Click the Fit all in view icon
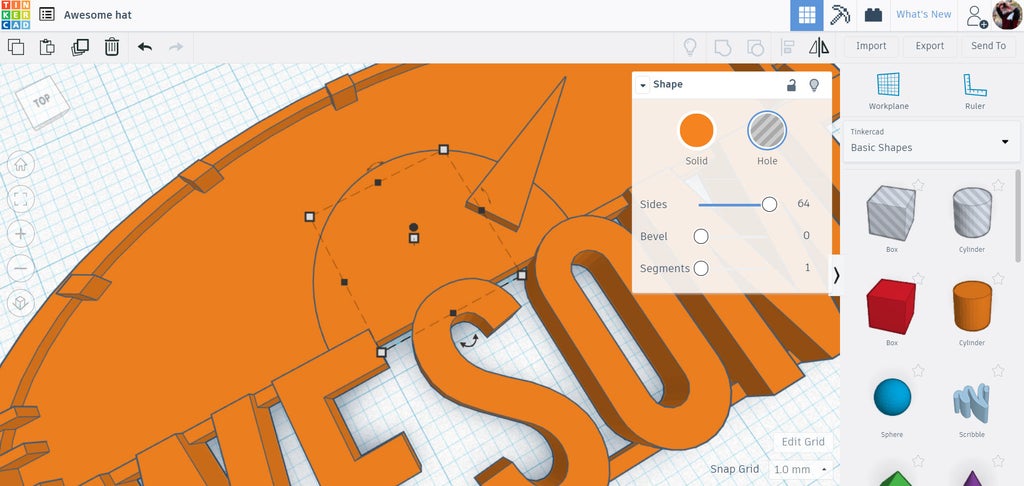This screenshot has height=486, width=1024. [x=20, y=199]
